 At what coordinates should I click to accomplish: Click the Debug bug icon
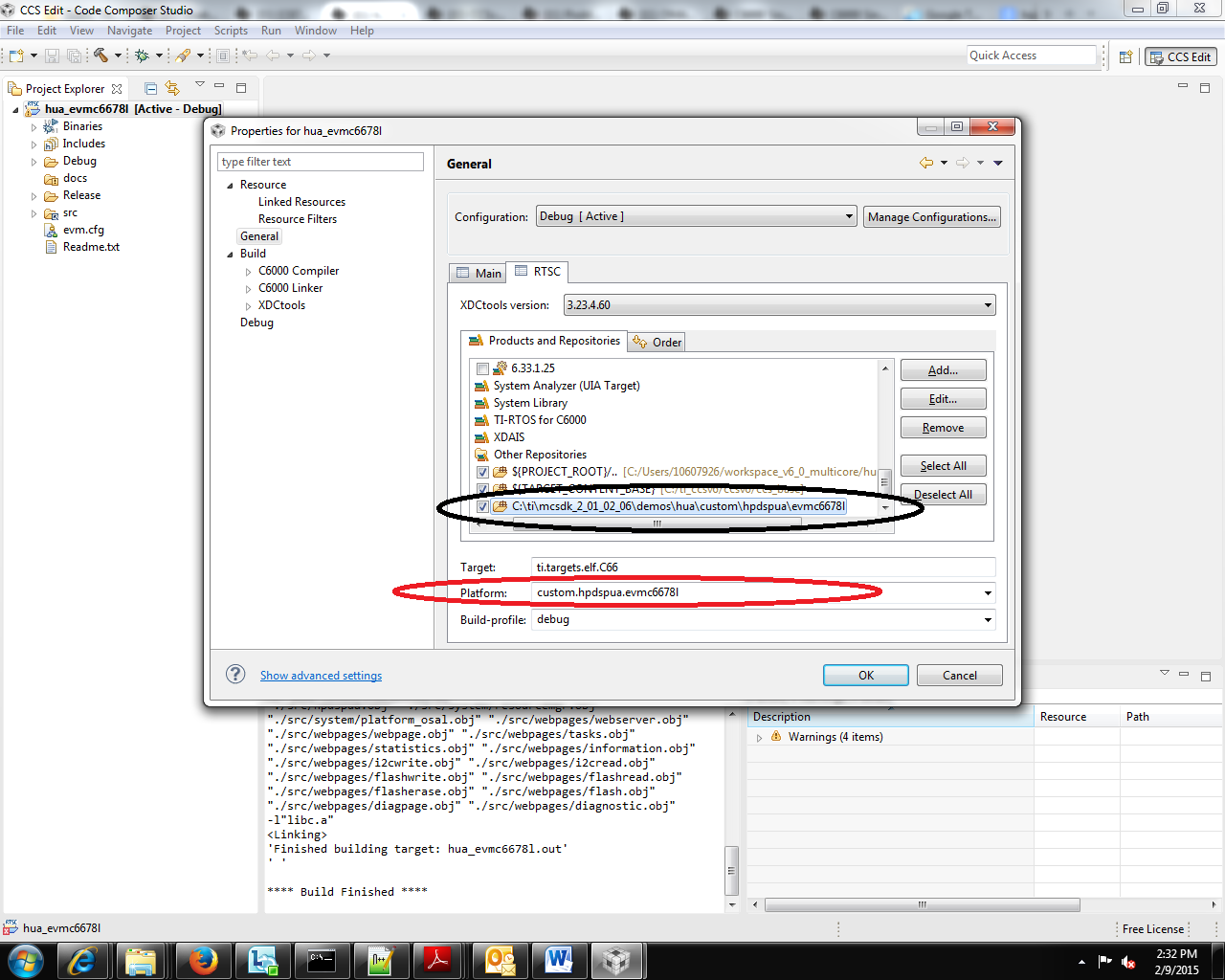coord(142,56)
